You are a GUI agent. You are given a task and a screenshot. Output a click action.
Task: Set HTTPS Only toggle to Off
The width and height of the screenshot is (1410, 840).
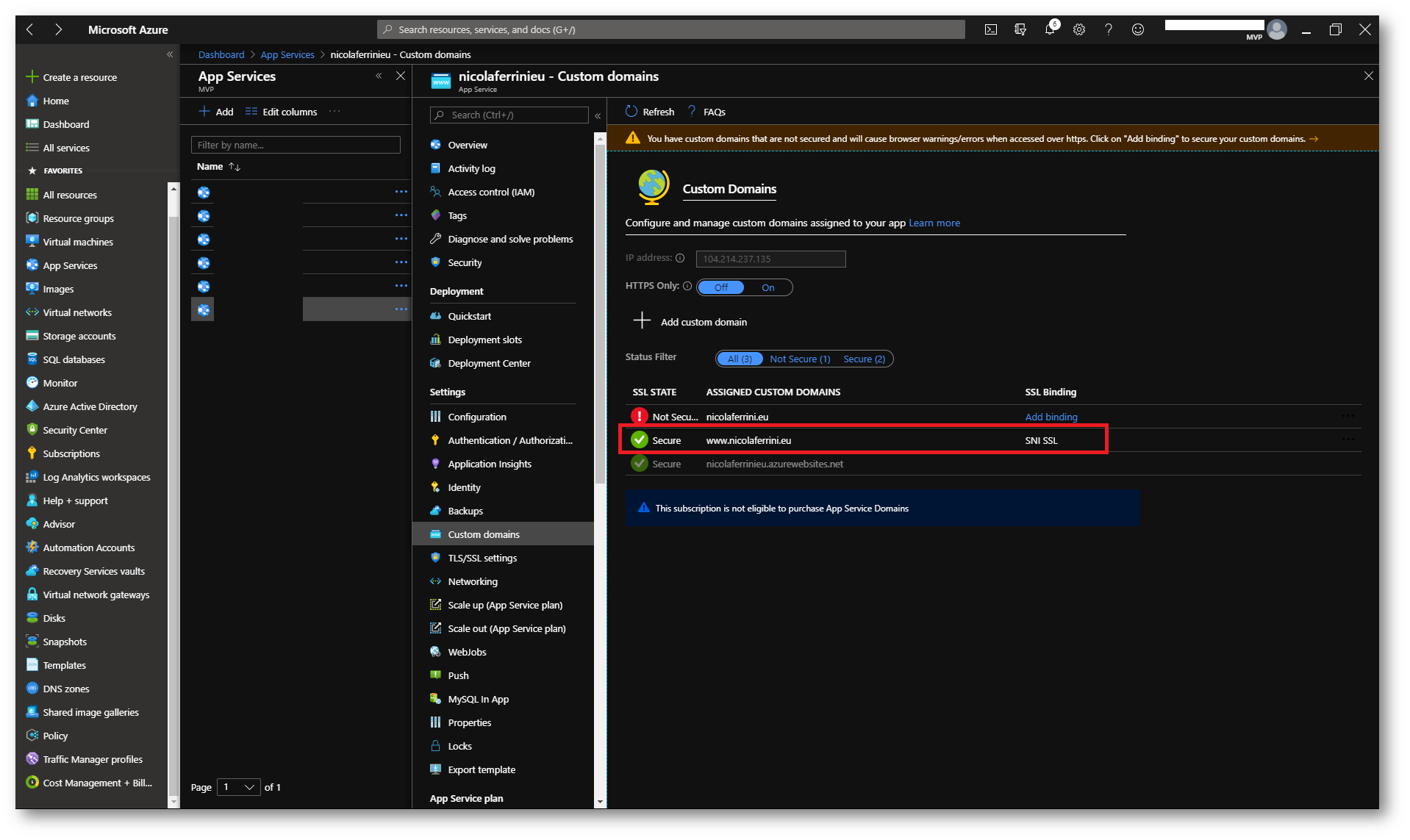(721, 287)
